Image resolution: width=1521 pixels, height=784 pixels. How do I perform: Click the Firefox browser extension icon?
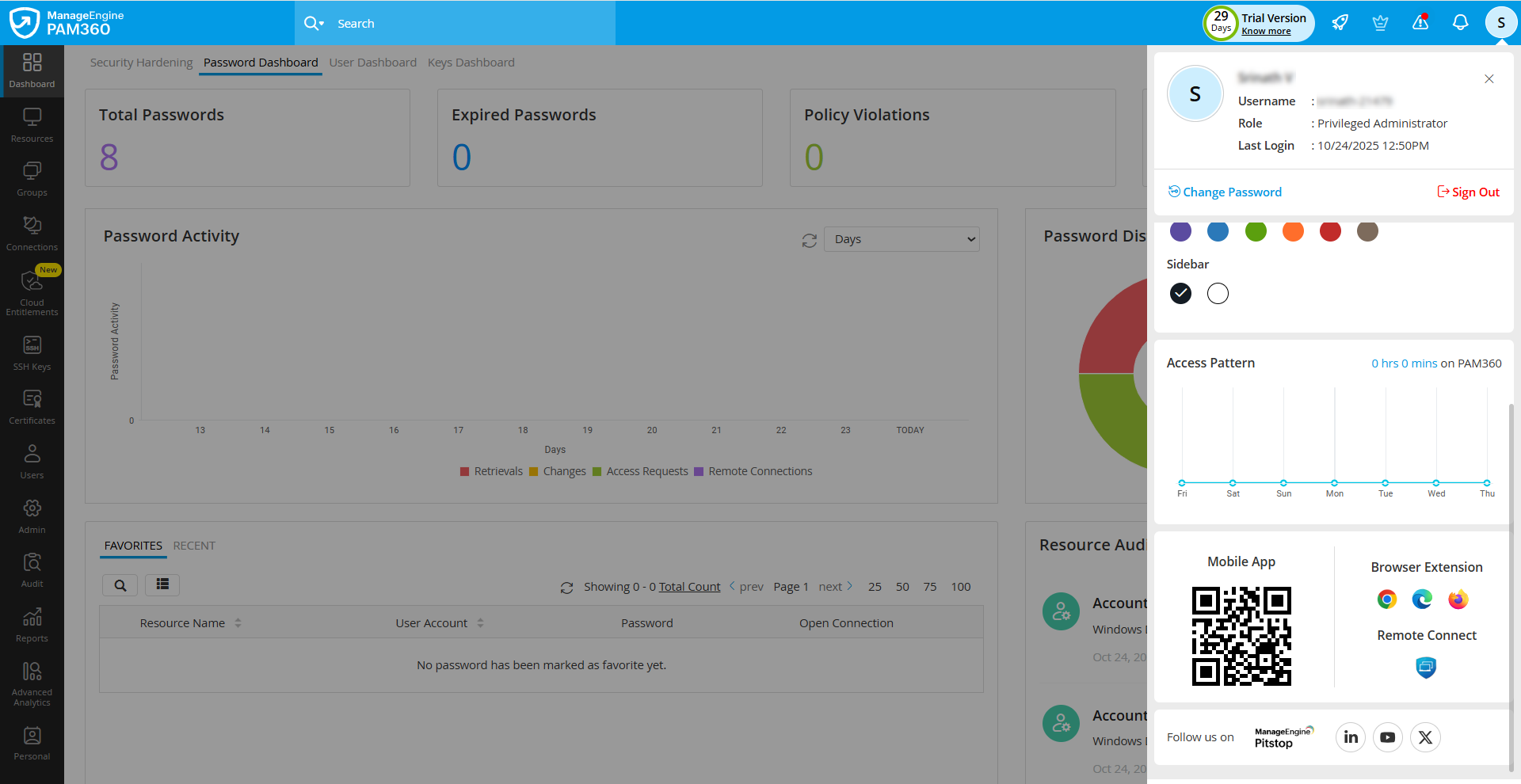[x=1458, y=599]
